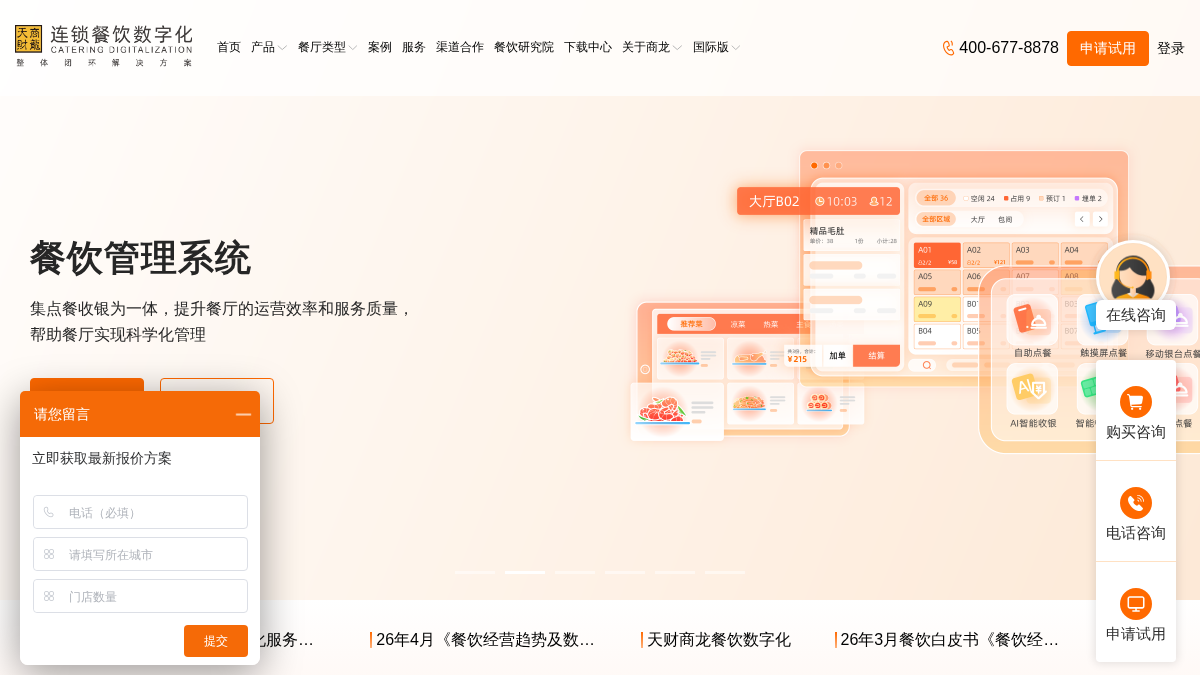Click the 申请试用 monitor icon in sidebar
1200x675 pixels.
pyautogui.click(x=1136, y=604)
